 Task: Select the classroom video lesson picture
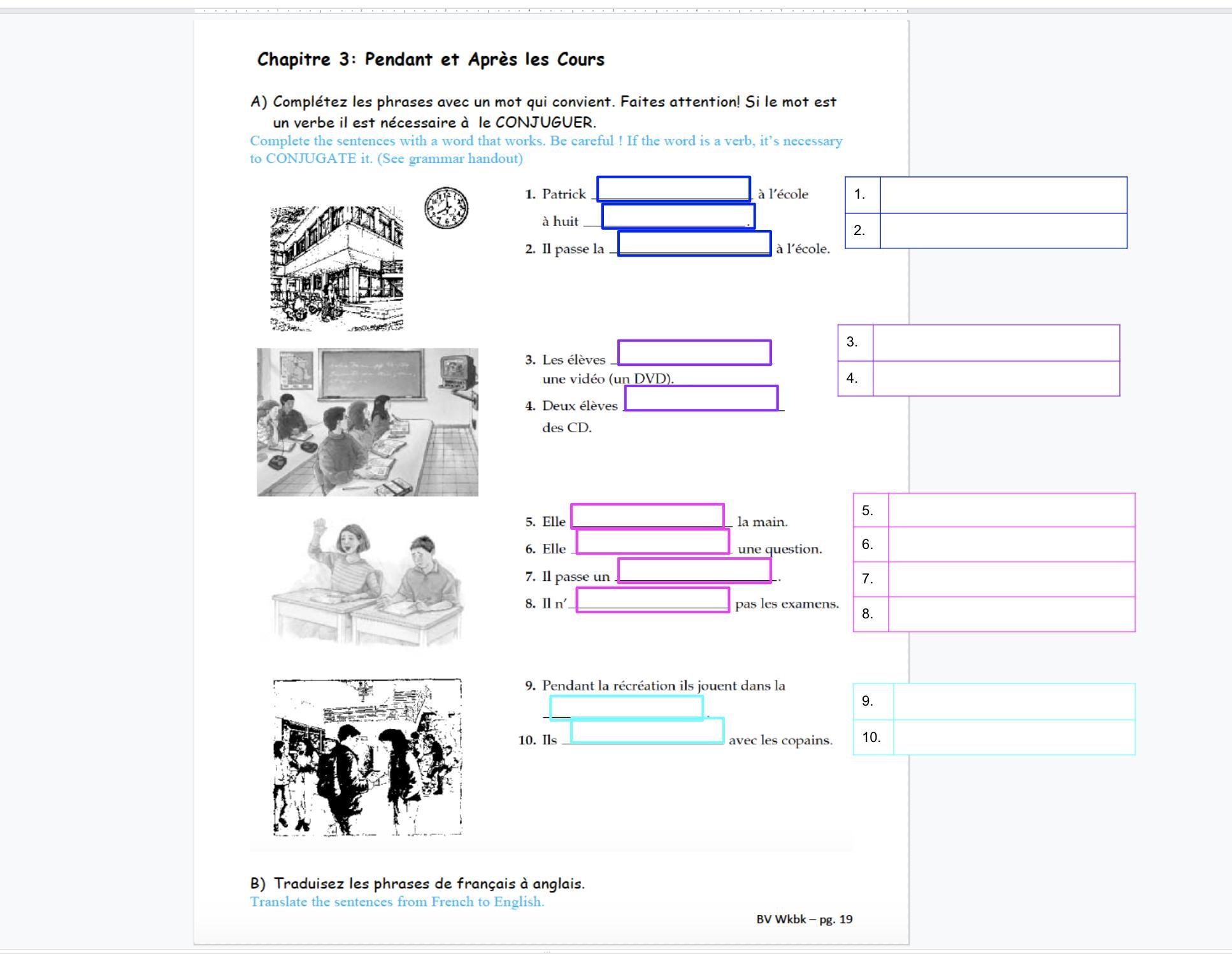pos(368,422)
